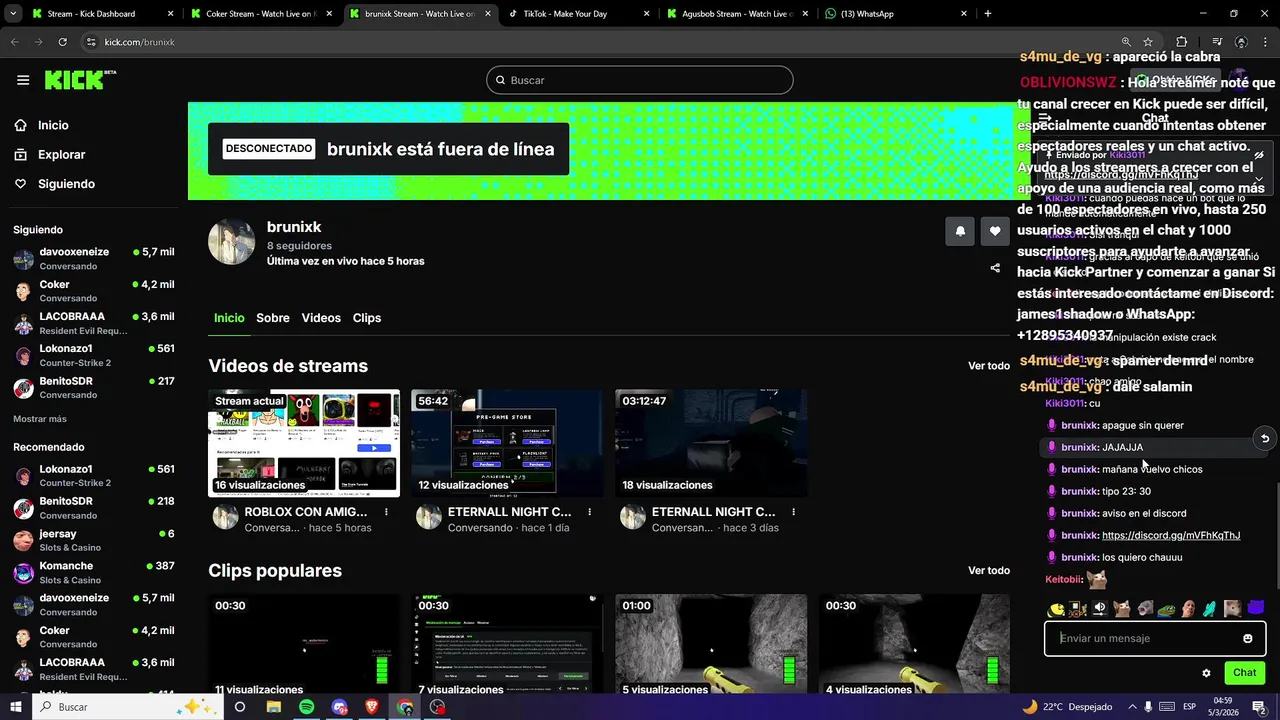
Task: Open File Explorer from taskbar
Action: [x=273, y=707]
